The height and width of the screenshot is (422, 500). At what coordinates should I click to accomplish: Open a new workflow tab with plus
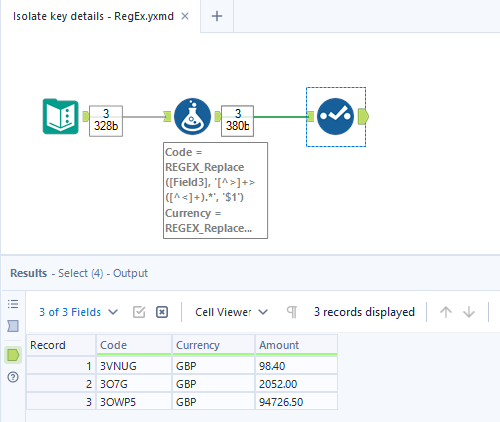[x=217, y=16]
